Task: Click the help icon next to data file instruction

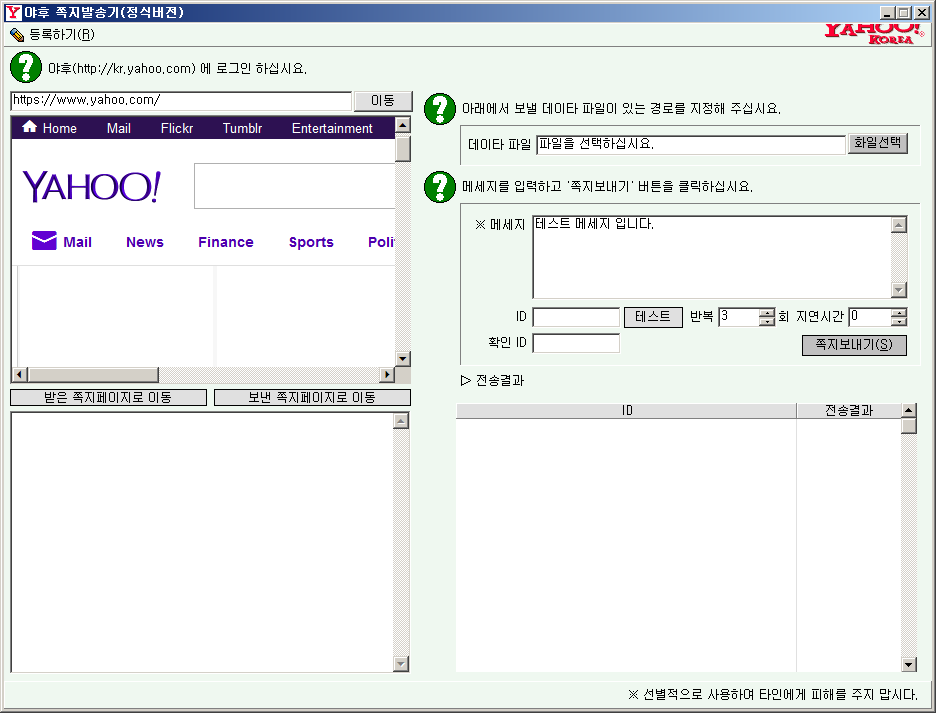Action: click(440, 108)
